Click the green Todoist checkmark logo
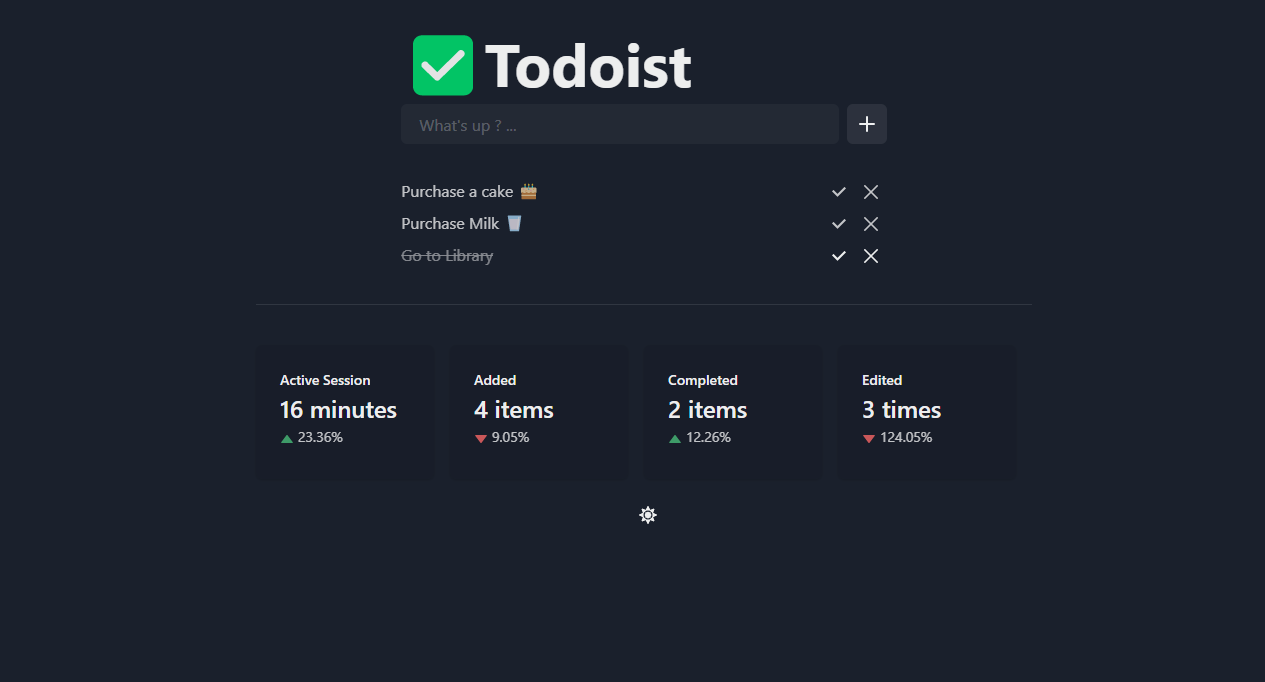This screenshot has height=682, width=1265. pyautogui.click(x=443, y=66)
